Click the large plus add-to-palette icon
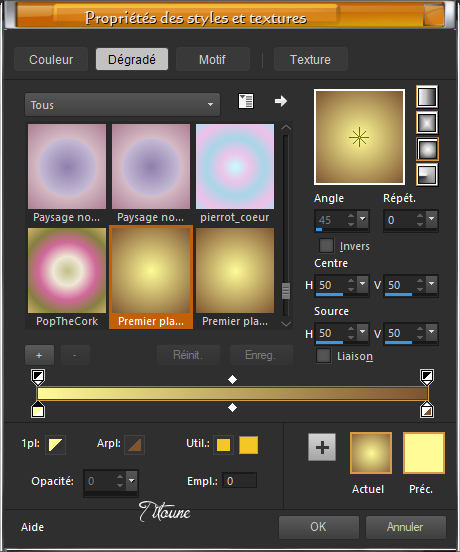This screenshot has width=460, height=552. pyautogui.click(x=322, y=447)
